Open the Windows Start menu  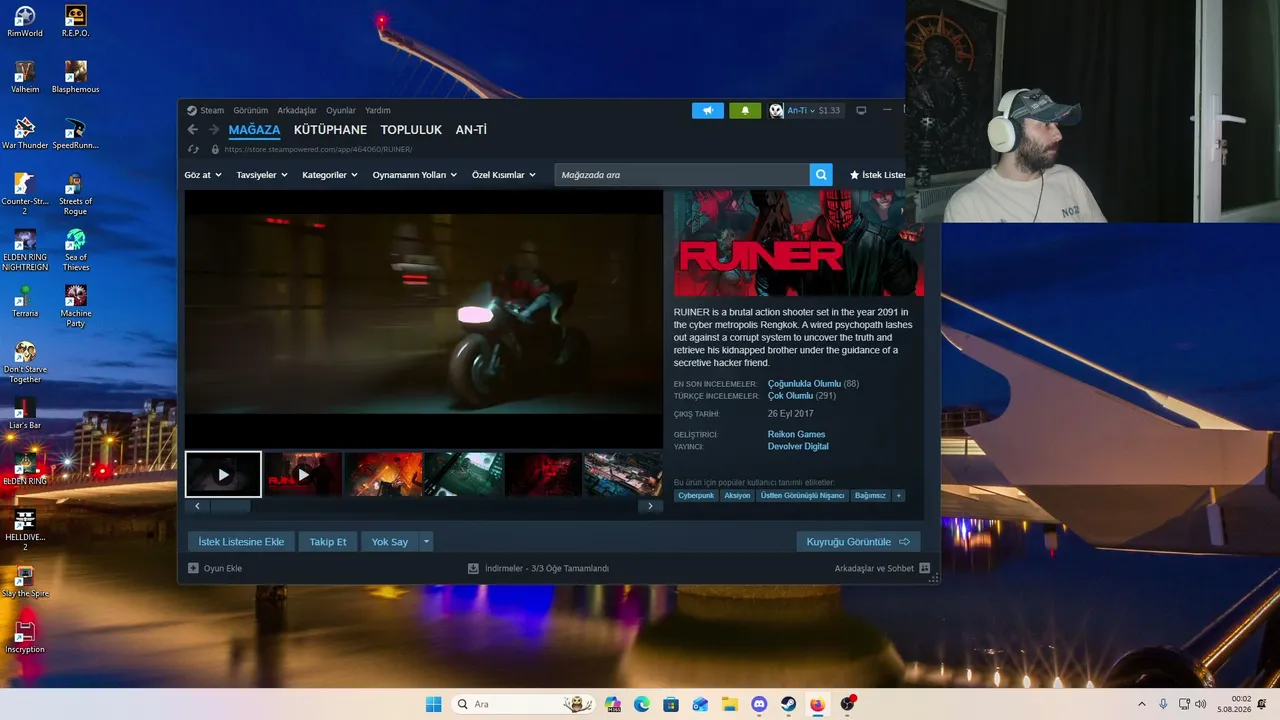click(x=433, y=704)
